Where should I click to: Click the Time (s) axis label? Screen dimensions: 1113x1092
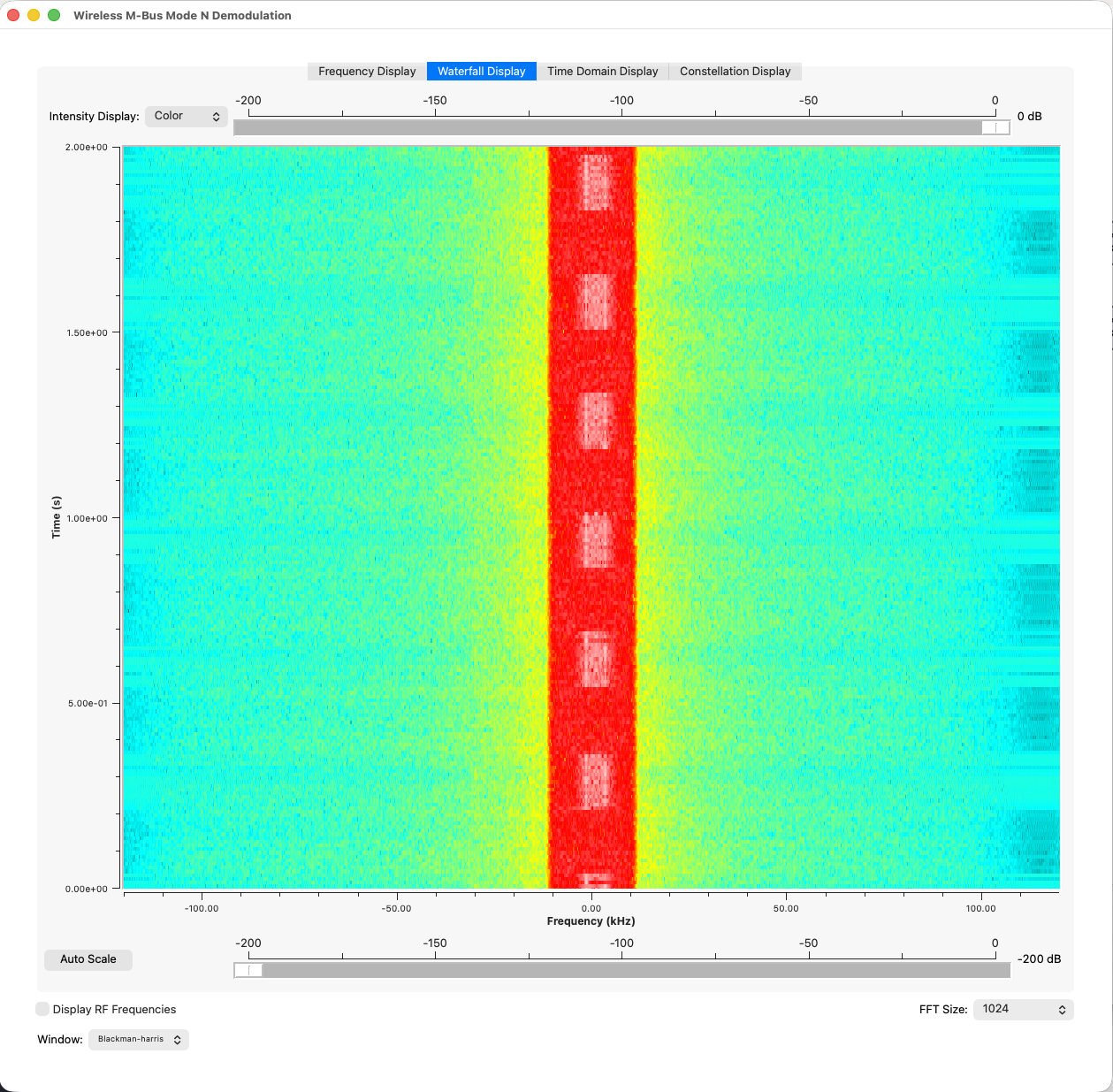[55, 517]
